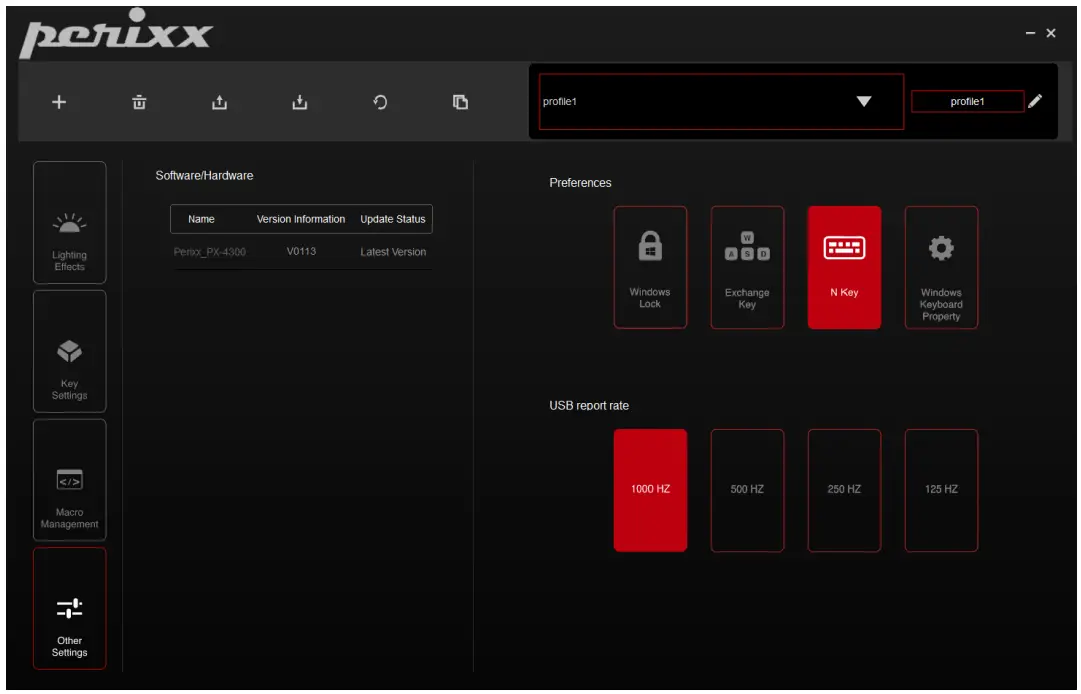Screen dimensions: 1081x694
Task: Switch report rate to 125 HZ
Action: 941,490
